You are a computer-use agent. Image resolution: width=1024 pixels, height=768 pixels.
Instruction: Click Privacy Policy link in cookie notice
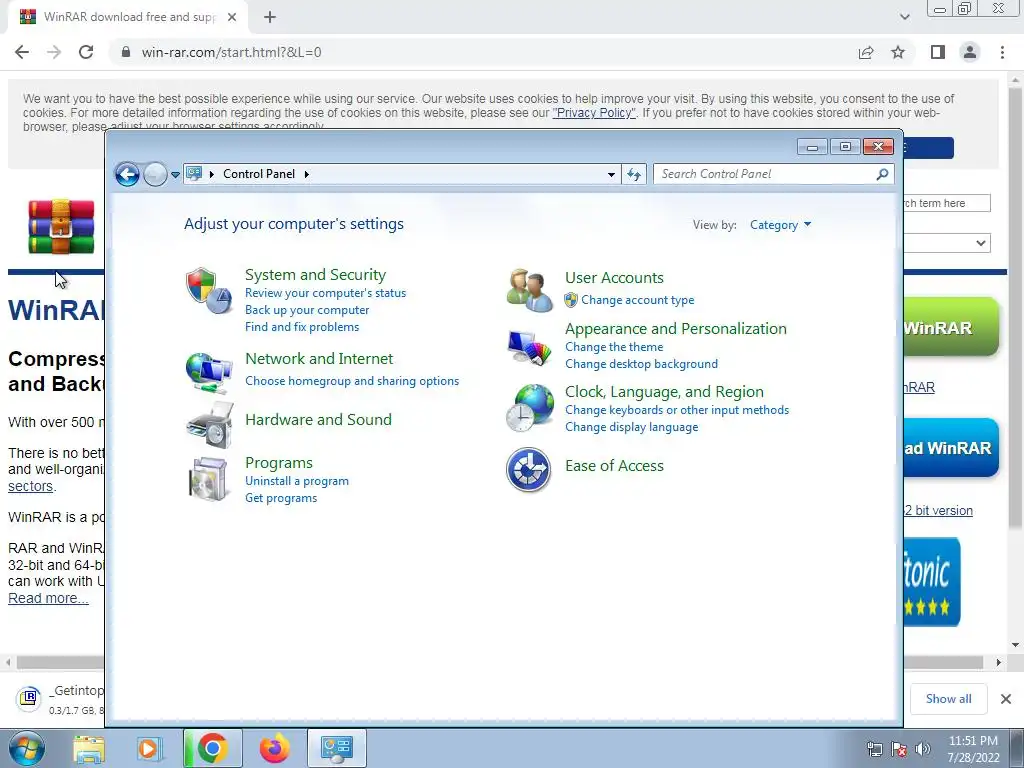594,112
